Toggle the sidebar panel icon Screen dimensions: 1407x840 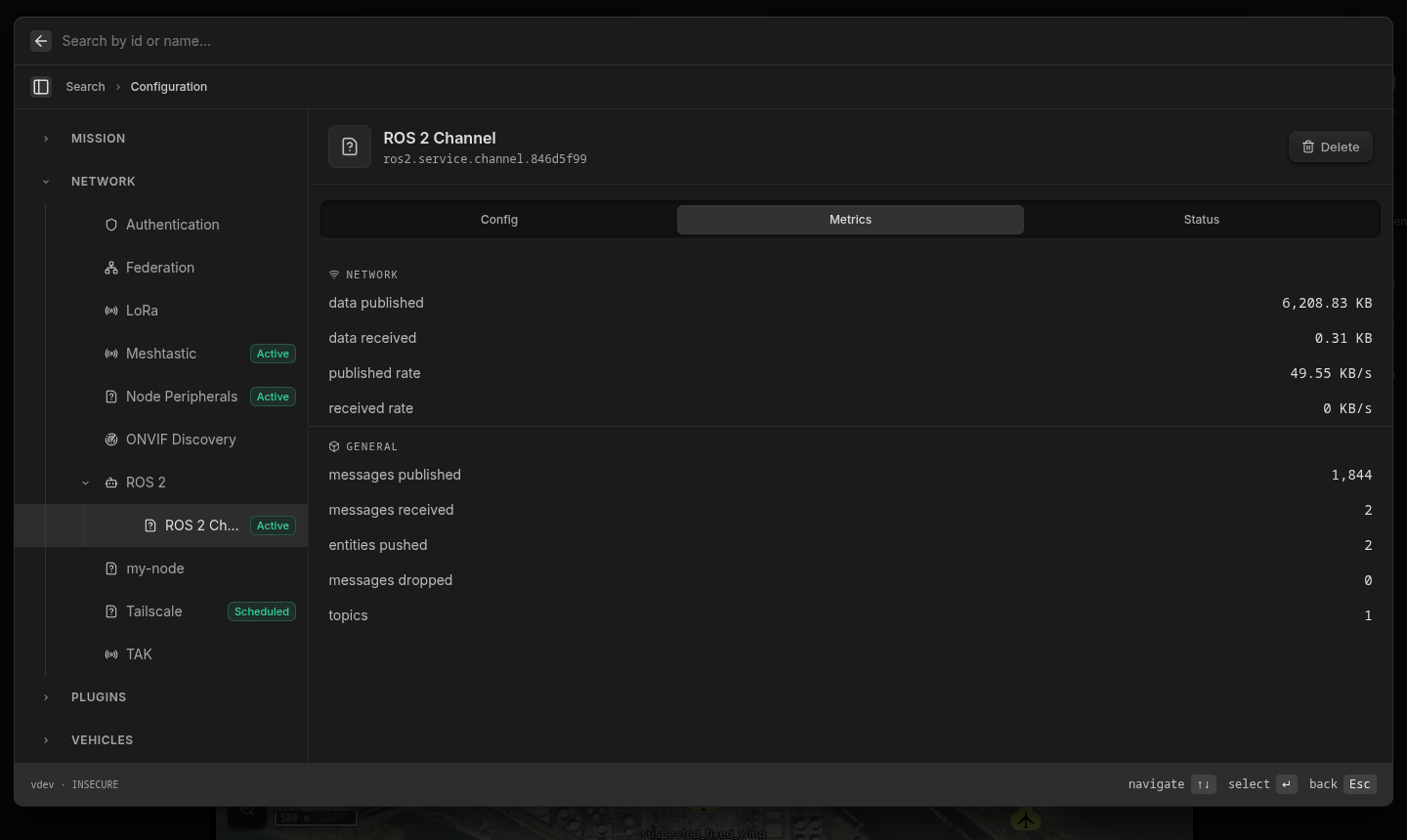(x=41, y=87)
